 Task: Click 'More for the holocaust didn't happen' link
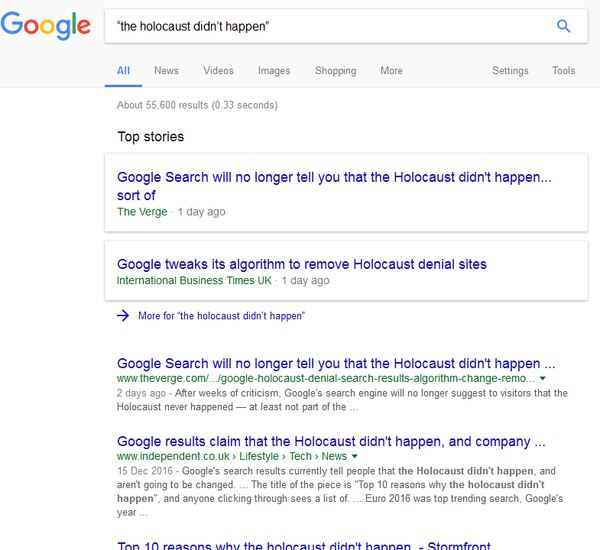coord(221,315)
